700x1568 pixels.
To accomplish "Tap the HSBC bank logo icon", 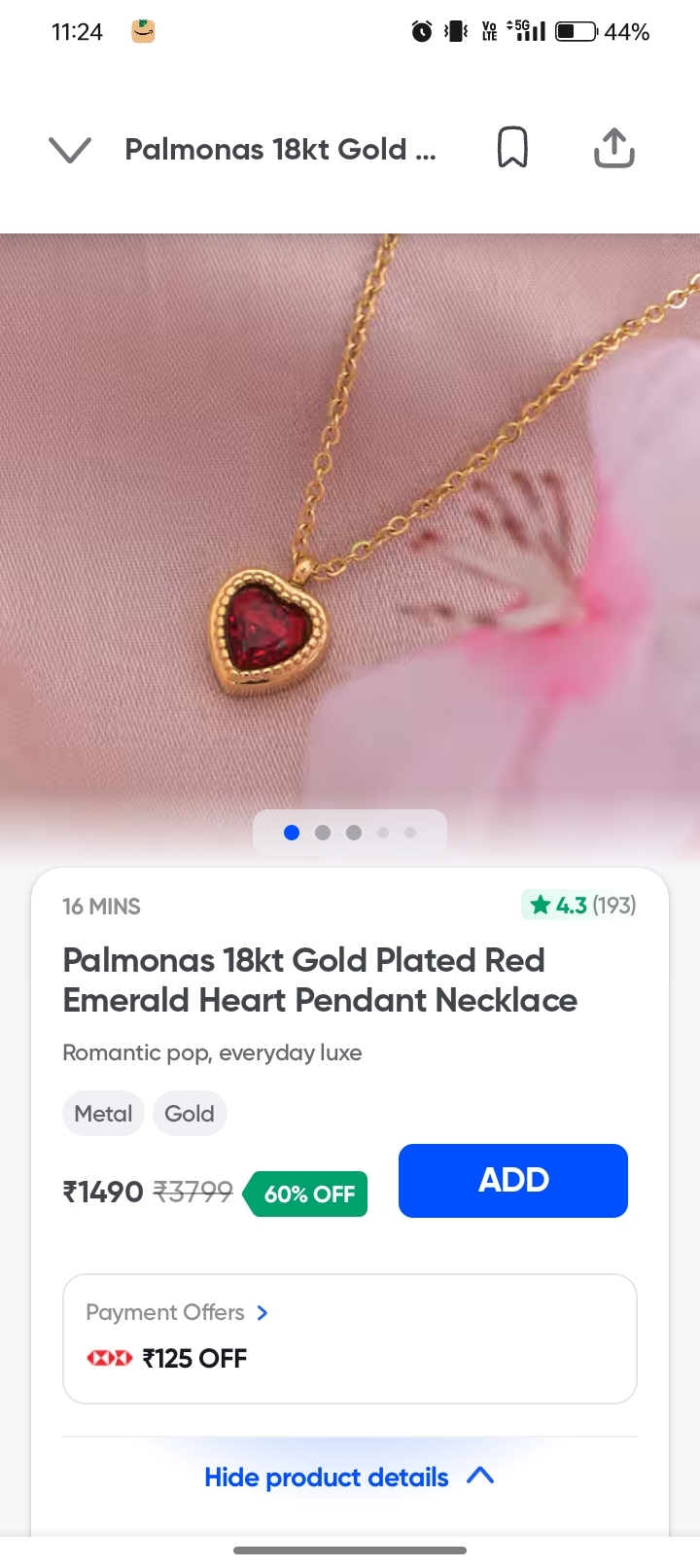I will (x=109, y=1358).
